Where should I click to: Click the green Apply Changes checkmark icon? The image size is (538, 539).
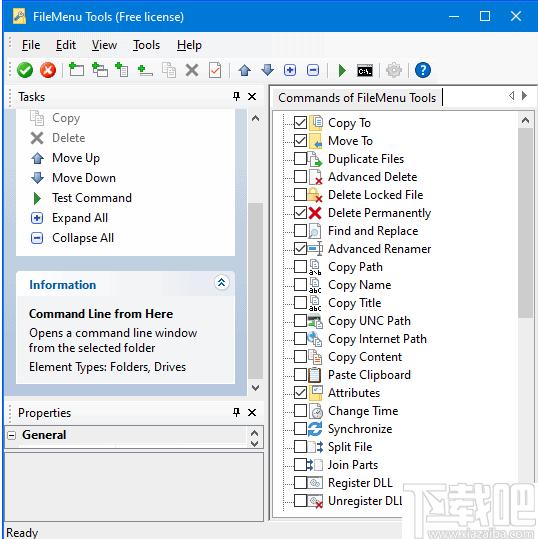click(25, 70)
